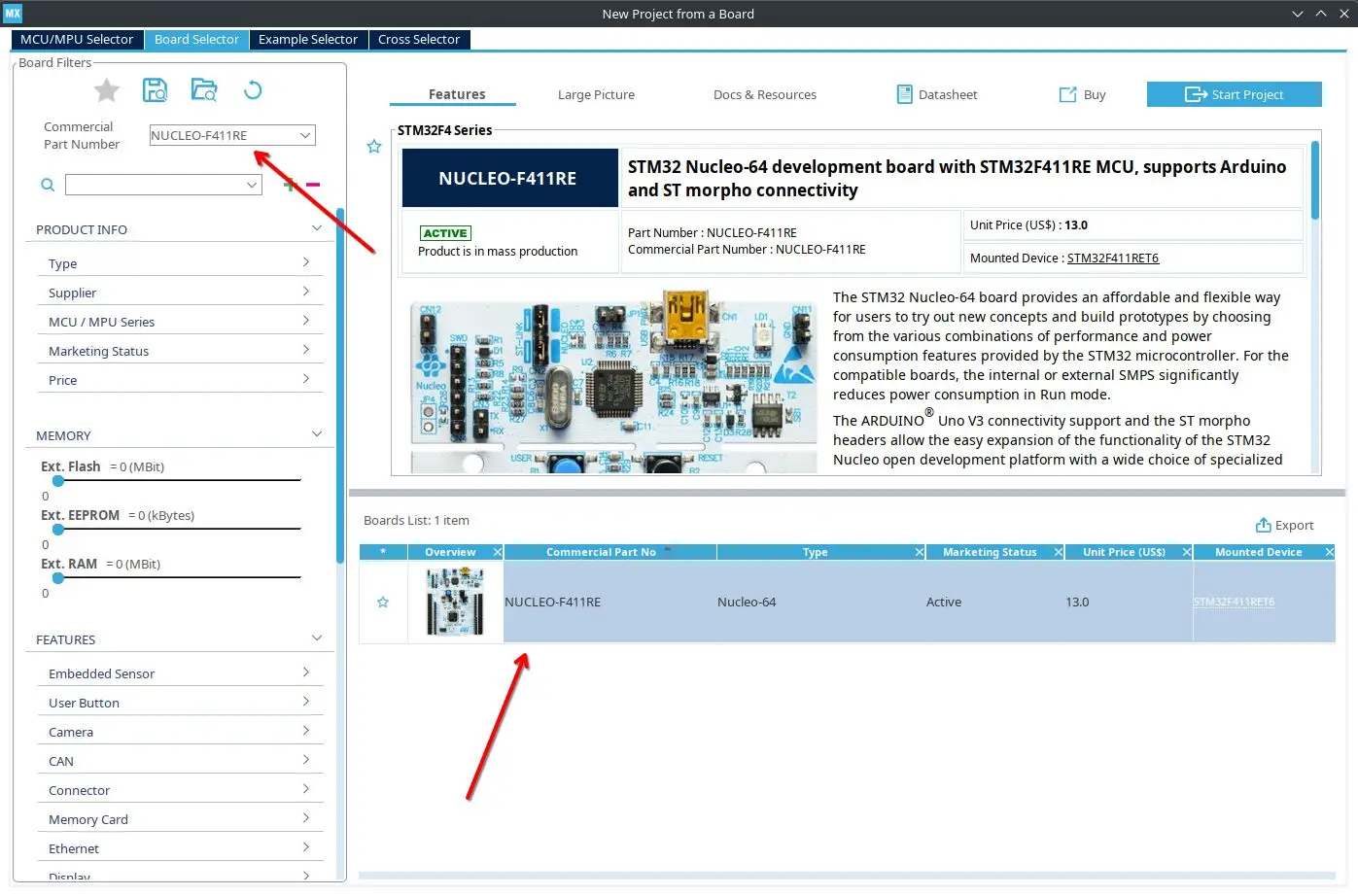Collapse the MEMORY section
The image size is (1358, 896).
coord(317,434)
